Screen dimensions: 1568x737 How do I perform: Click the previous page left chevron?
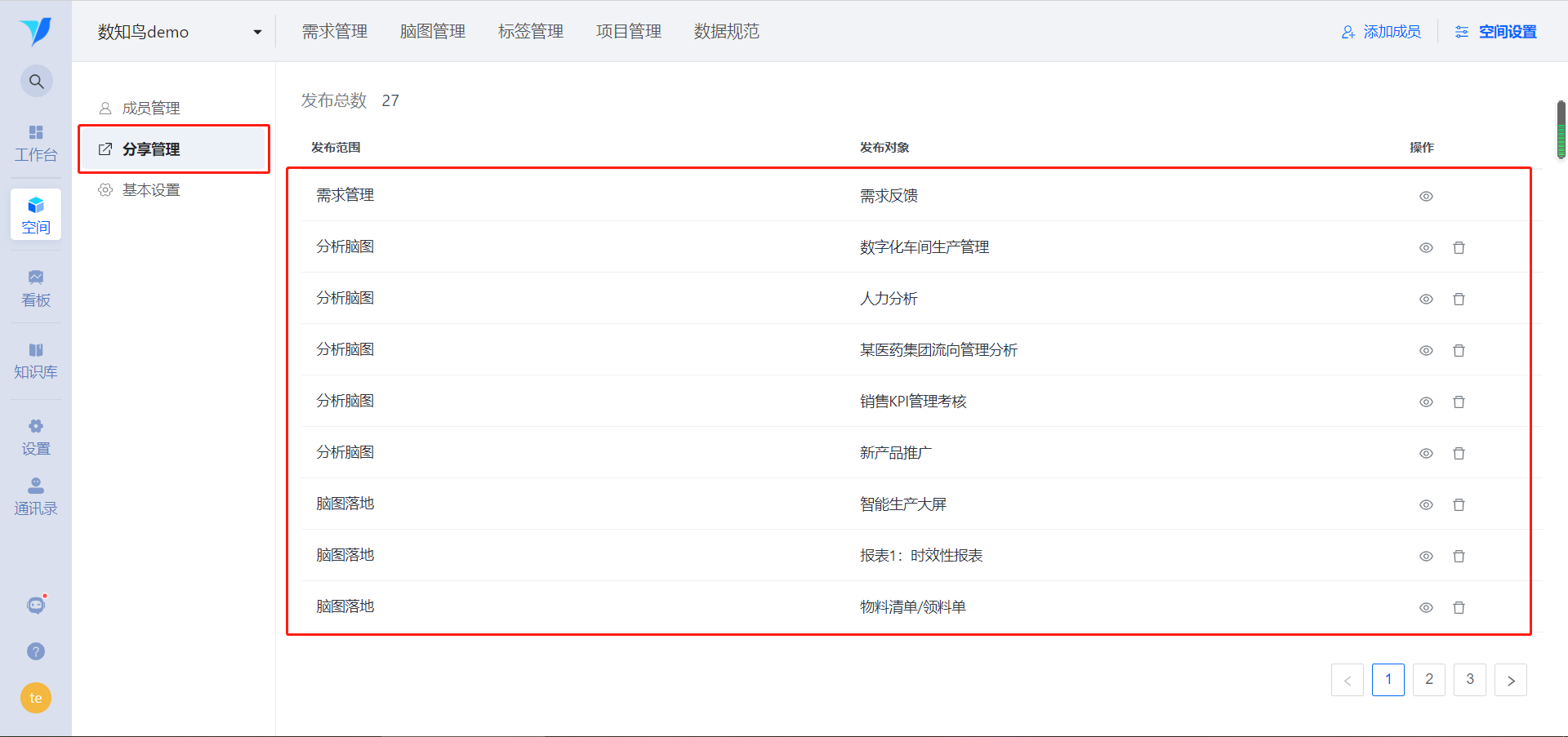click(x=1347, y=680)
